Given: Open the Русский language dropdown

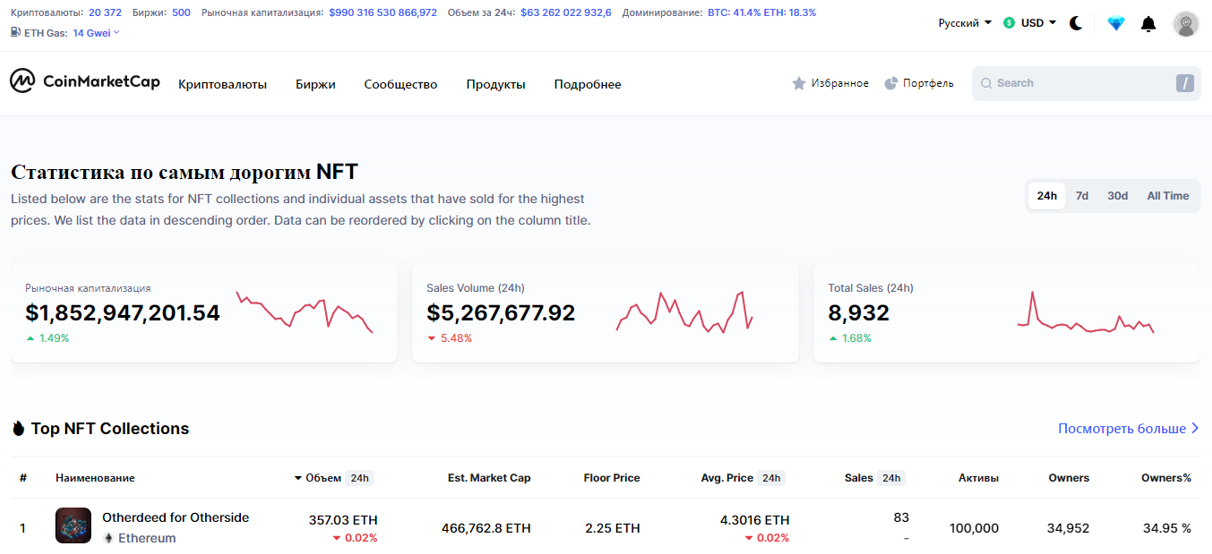Looking at the screenshot, I should point(965,23).
